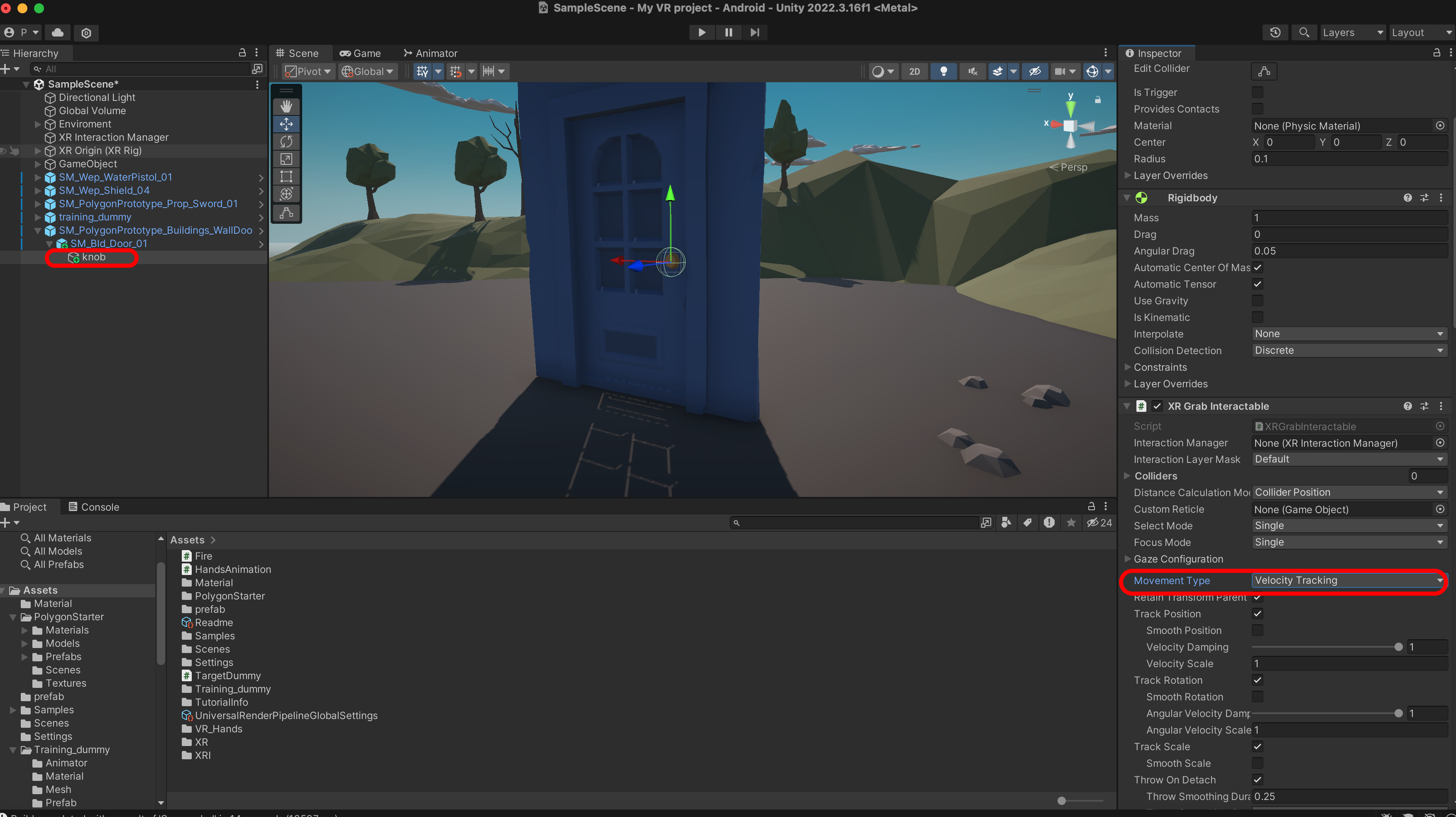Image resolution: width=1456 pixels, height=817 pixels.
Task: Uncheck Throw On Detach checkbox
Action: (1257, 780)
